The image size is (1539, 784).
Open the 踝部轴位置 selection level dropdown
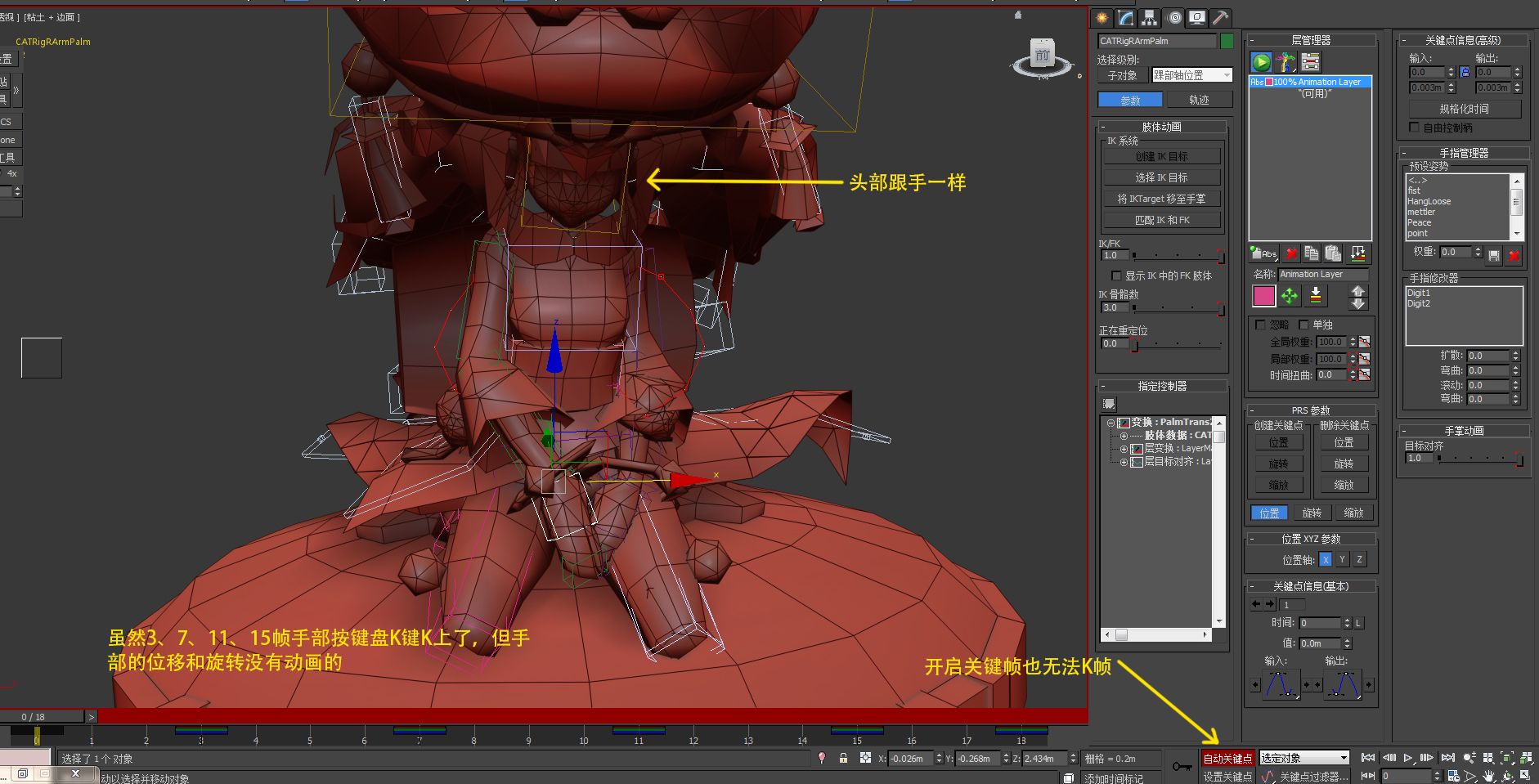(1192, 75)
